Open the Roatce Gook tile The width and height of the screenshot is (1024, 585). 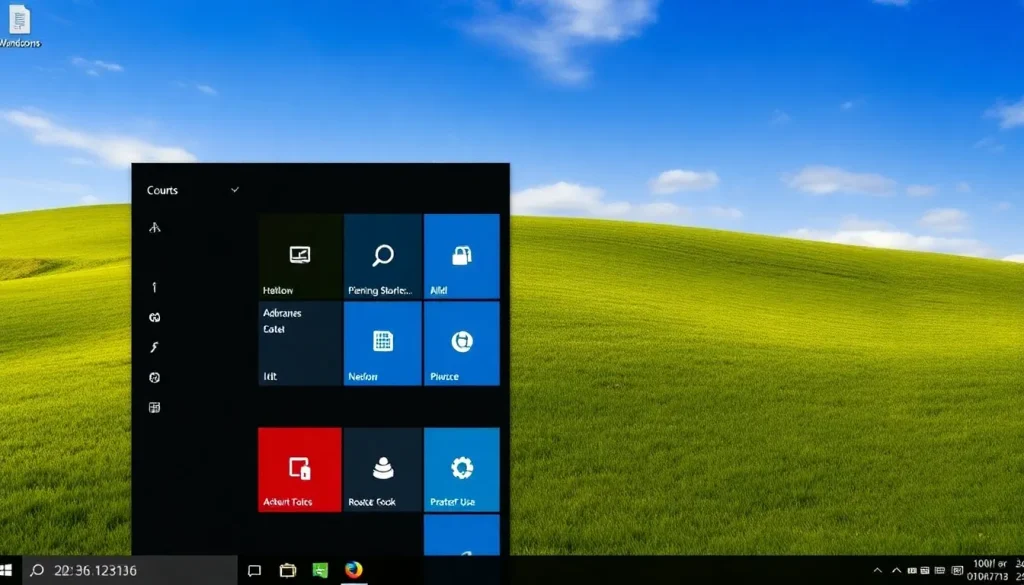tap(383, 469)
